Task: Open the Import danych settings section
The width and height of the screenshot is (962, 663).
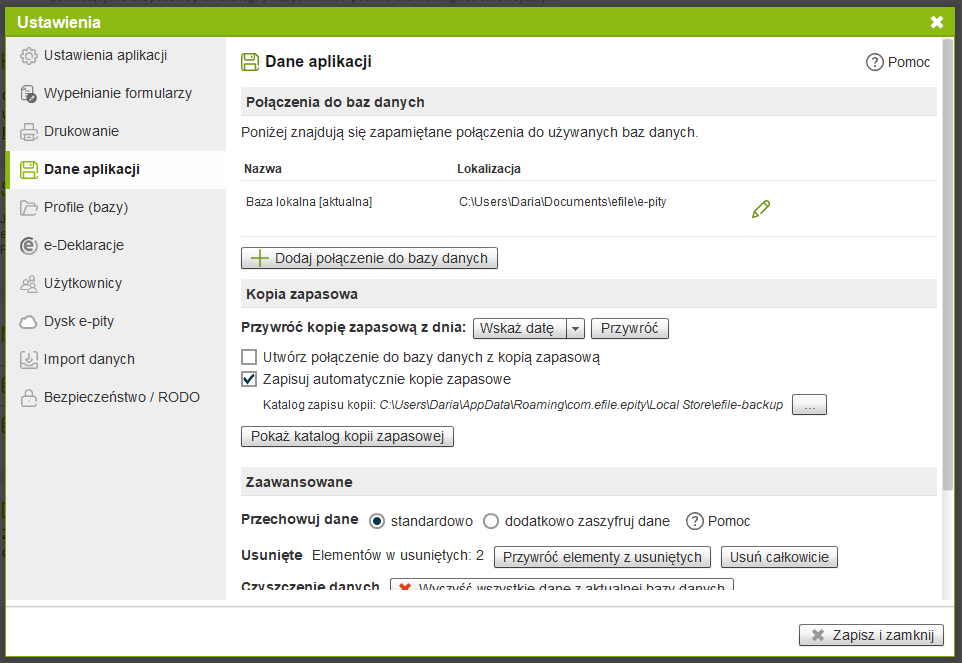Action: (89, 360)
